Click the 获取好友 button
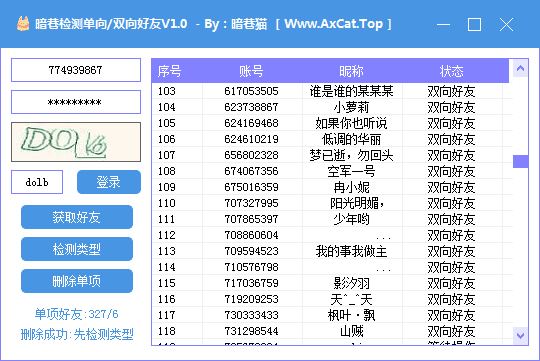Screen dimensions: 540x361 click(x=77, y=217)
